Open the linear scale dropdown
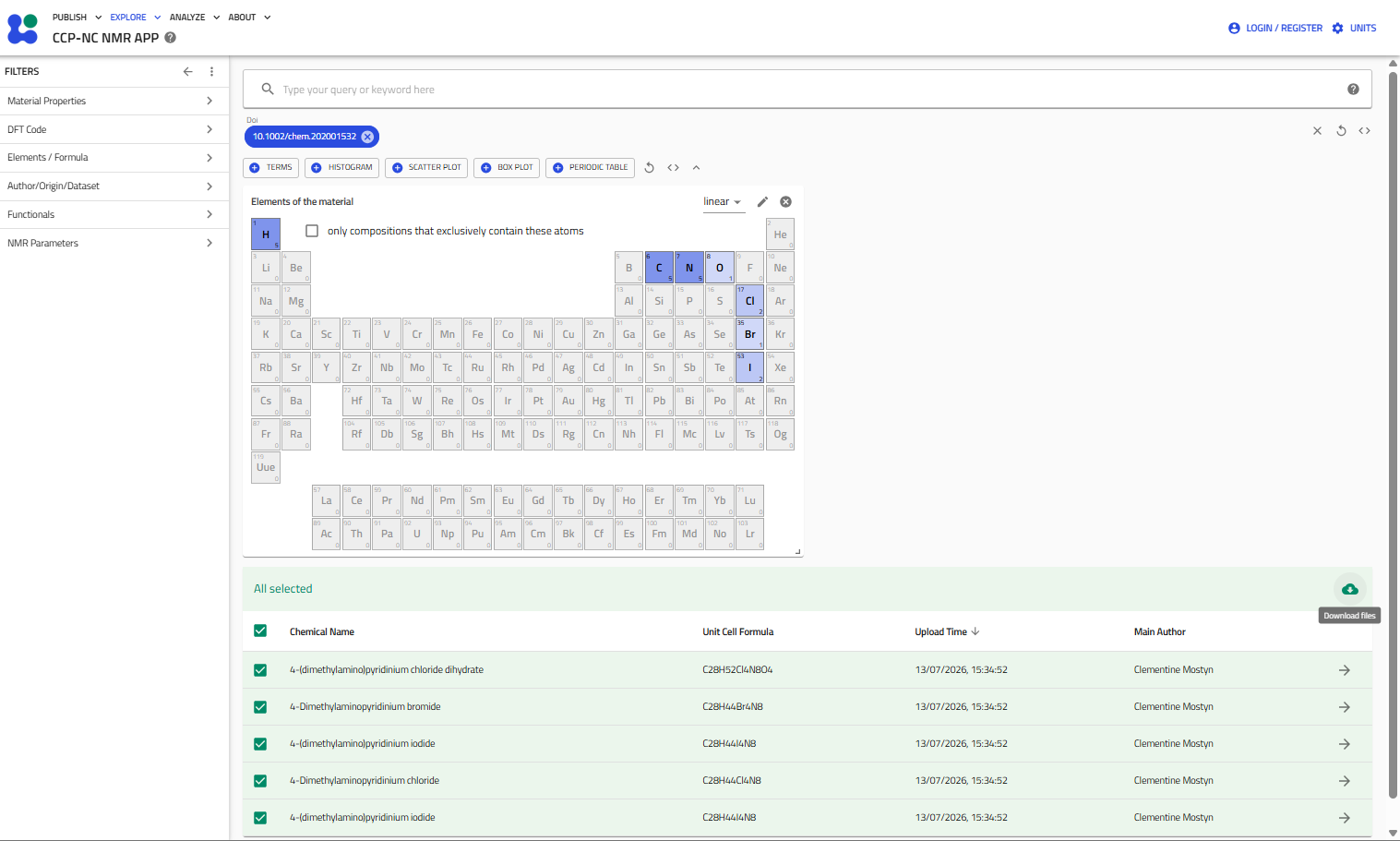1400x841 pixels. pyautogui.click(x=723, y=202)
